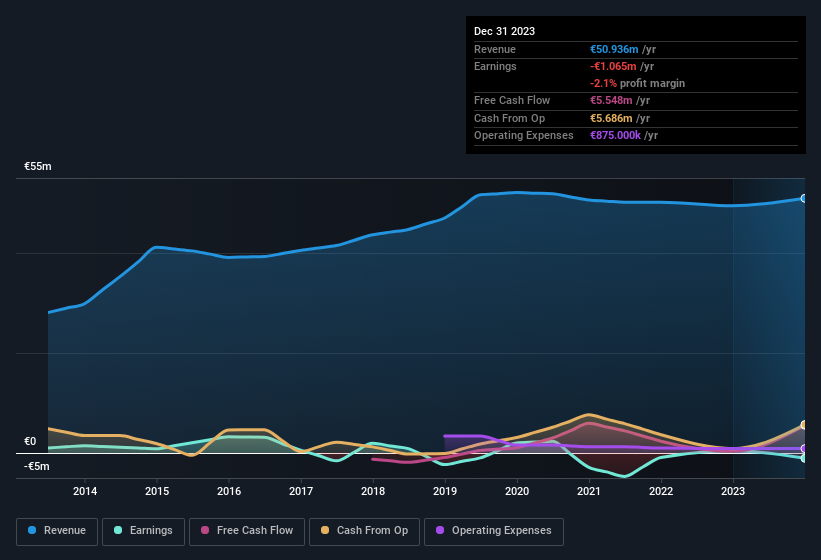Toggle the Revenue series legend button

click(x=57, y=531)
